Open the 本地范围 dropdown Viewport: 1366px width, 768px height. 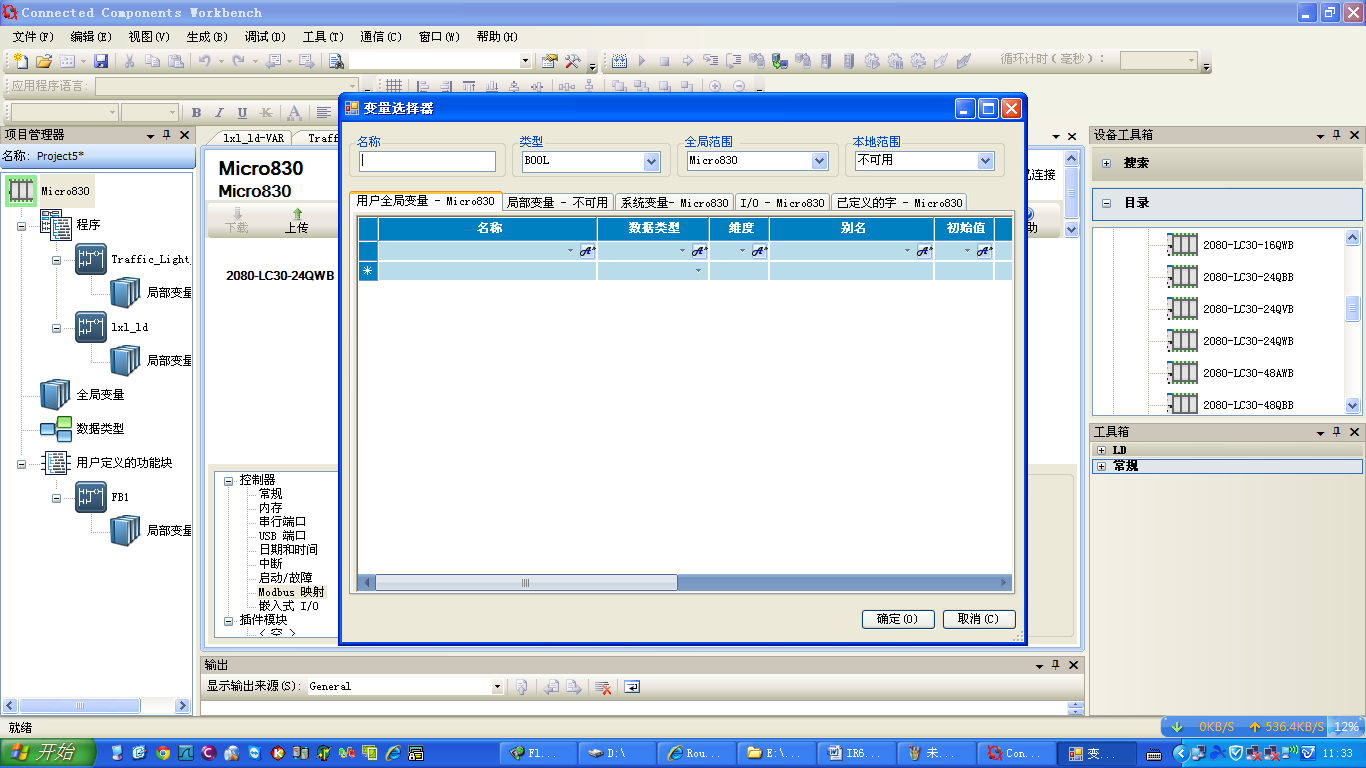985,161
